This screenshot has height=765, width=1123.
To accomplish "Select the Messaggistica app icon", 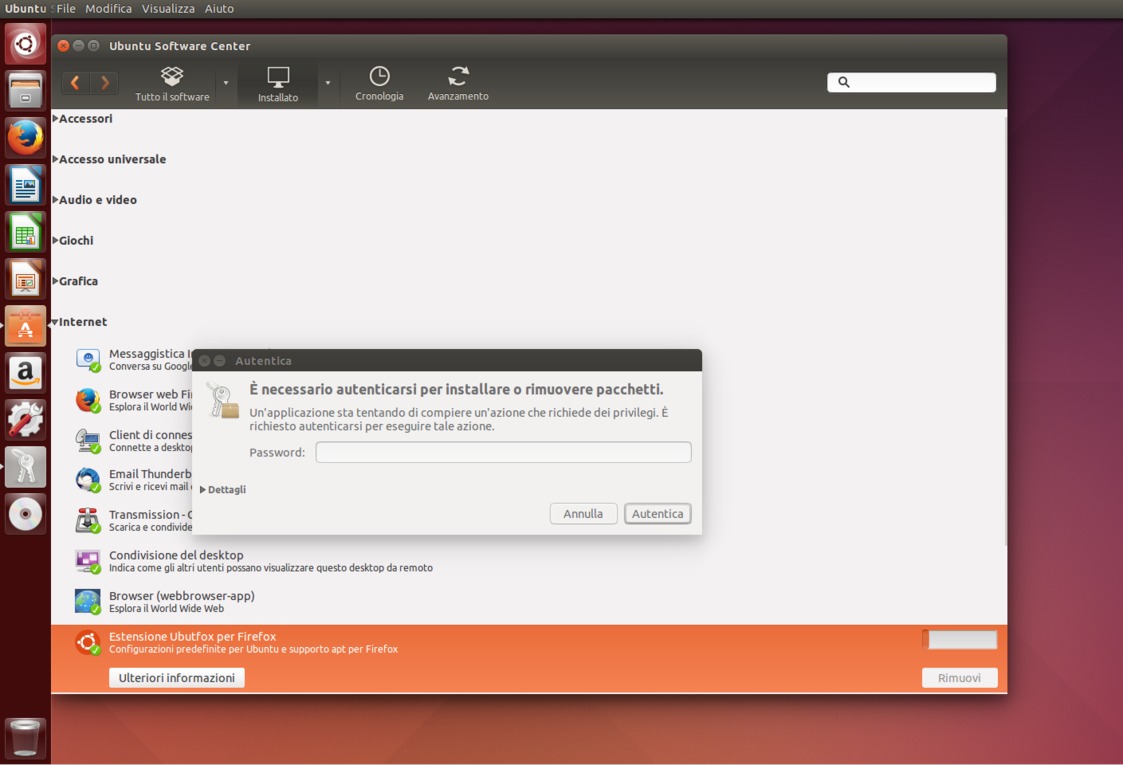I will [88, 360].
